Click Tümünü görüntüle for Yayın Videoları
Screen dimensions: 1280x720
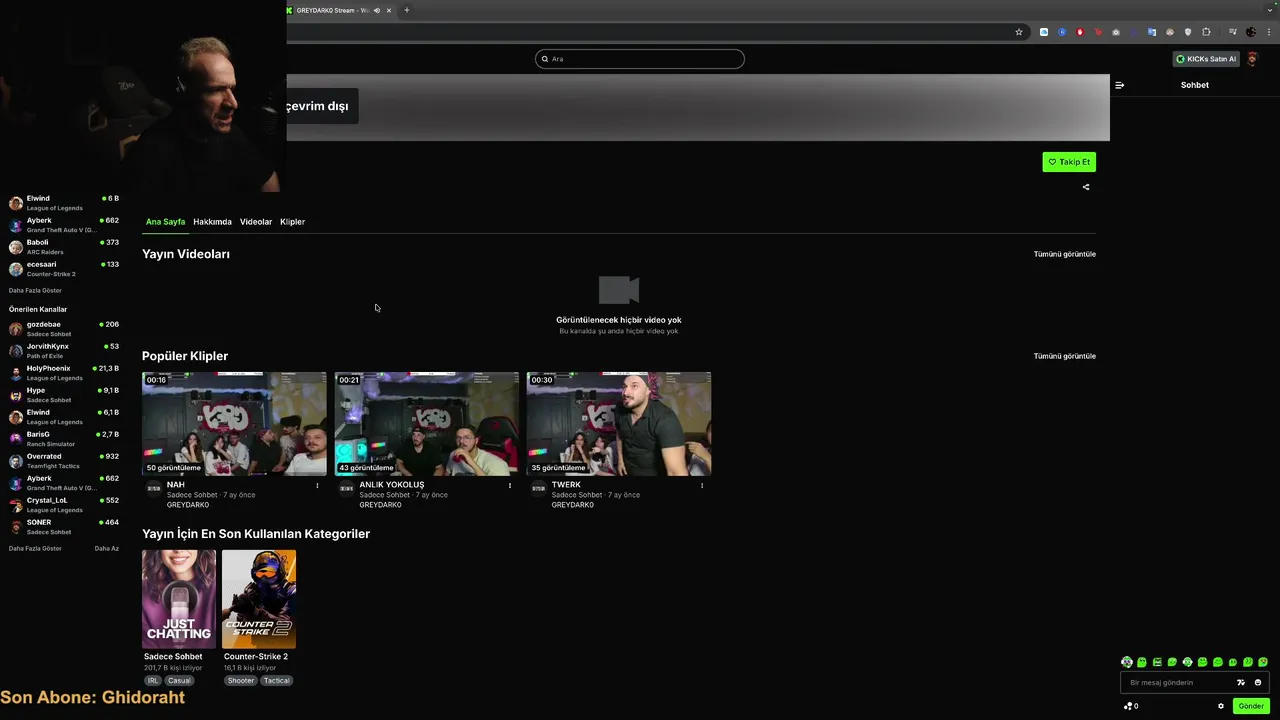pos(1064,254)
